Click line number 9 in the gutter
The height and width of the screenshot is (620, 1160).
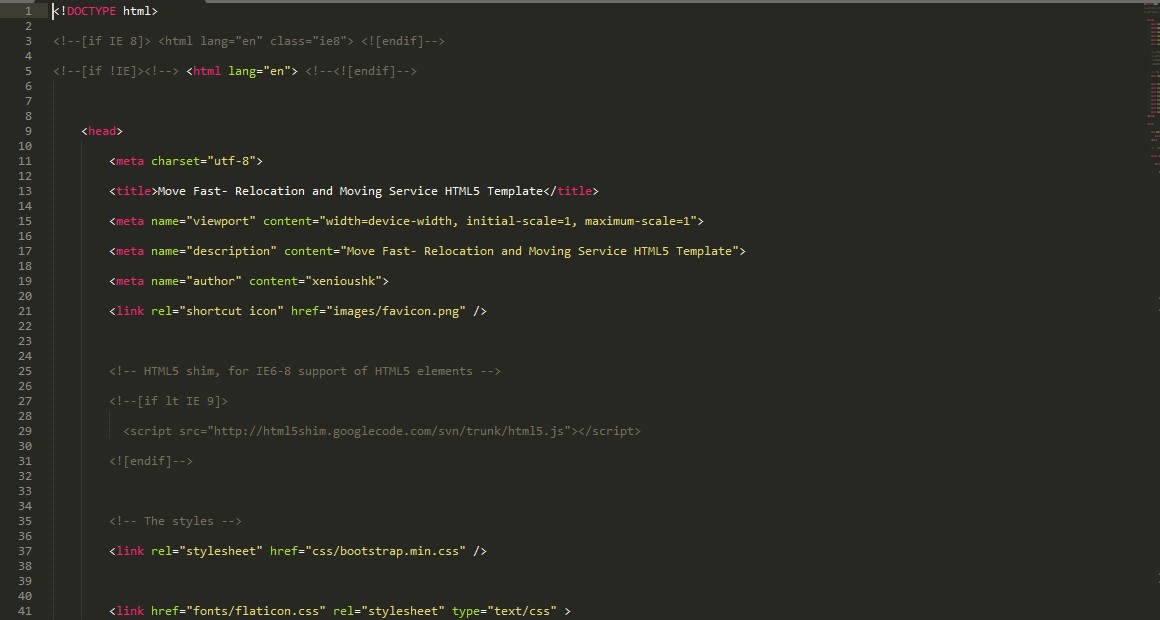click(x=28, y=131)
